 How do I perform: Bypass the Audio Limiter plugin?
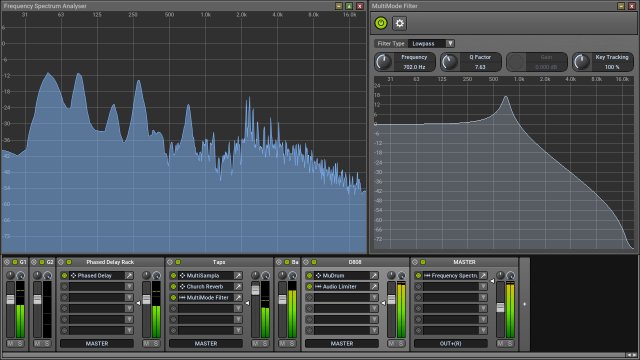(309, 287)
